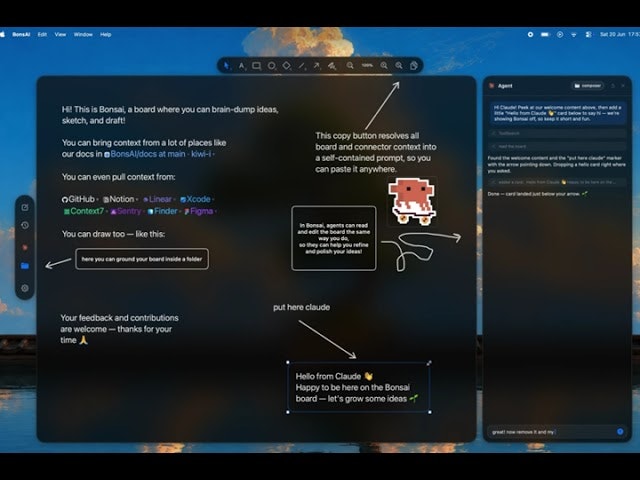
Task: Click the play-circle menu bar icon
Action: [x=560, y=34]
